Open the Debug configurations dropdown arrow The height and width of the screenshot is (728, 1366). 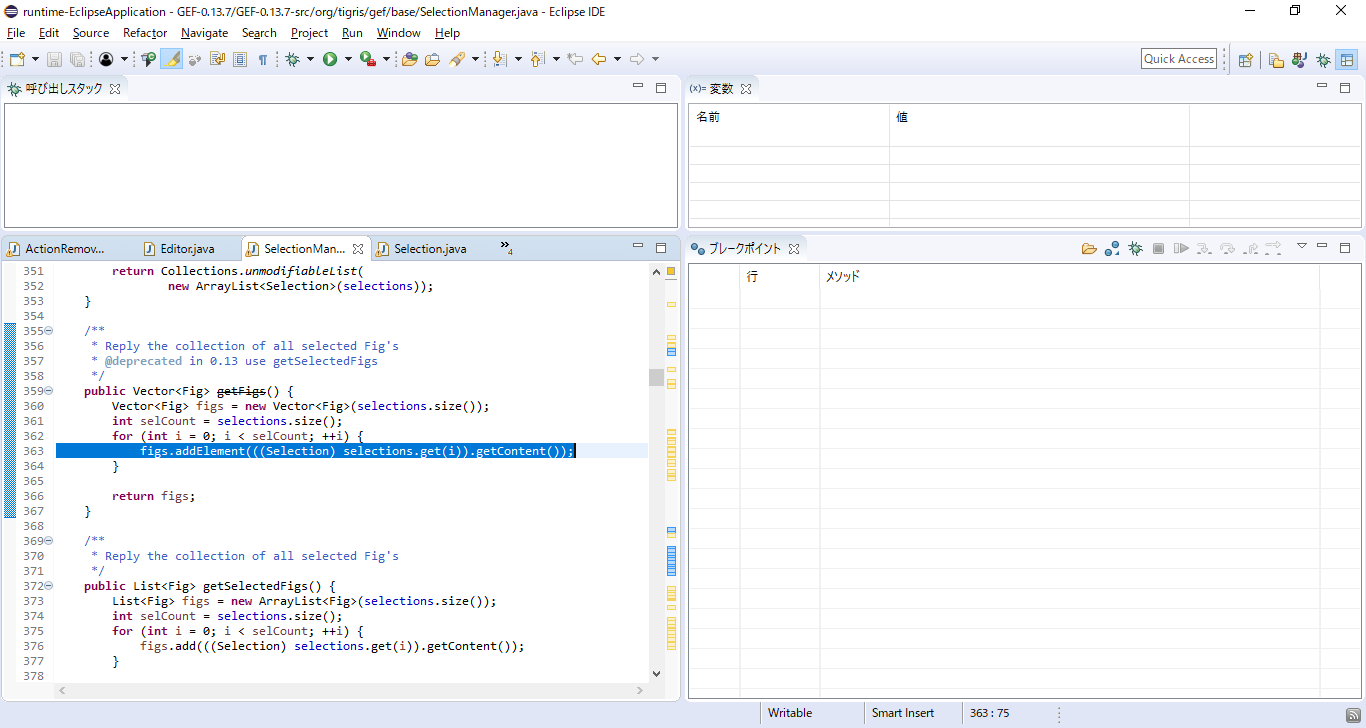(311, 60)
